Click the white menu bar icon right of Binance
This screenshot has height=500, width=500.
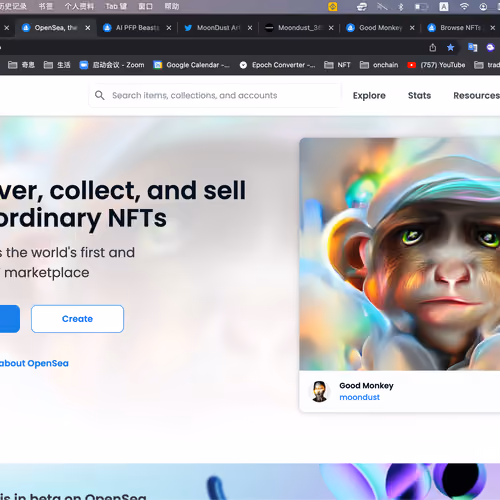coord(362,7)
